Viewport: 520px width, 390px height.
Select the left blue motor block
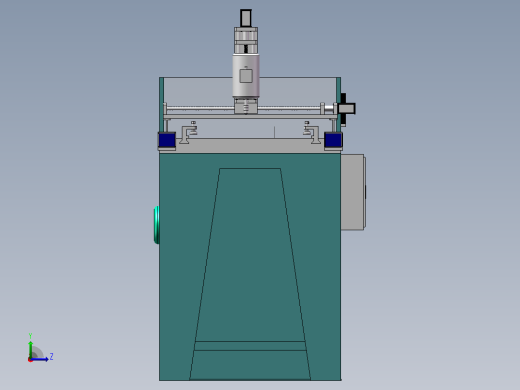(x=167, y=140)
